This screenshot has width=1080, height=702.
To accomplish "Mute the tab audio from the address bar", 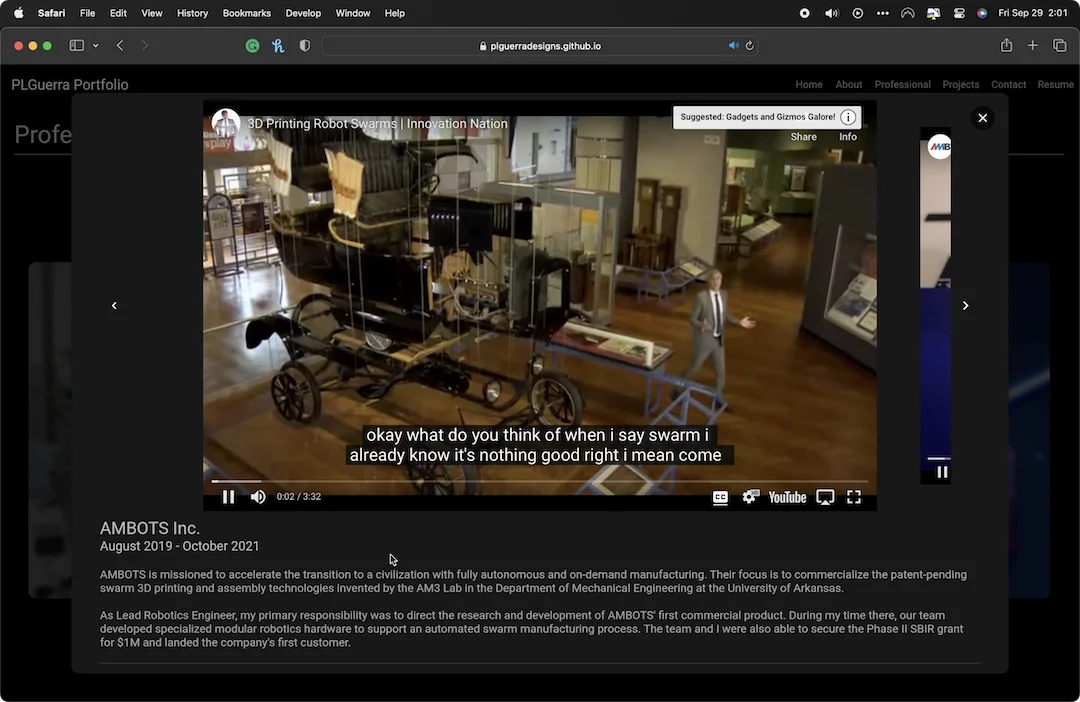I will (x=733, y=45).
